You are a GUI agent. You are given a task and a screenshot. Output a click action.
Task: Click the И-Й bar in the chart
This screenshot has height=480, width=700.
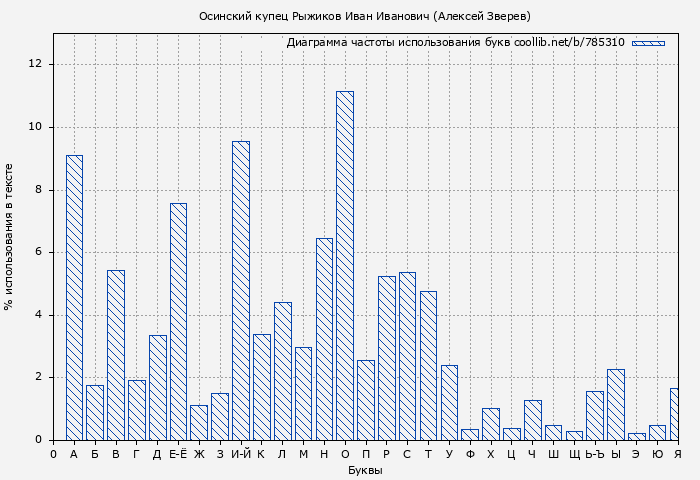[x=240, y=291]
